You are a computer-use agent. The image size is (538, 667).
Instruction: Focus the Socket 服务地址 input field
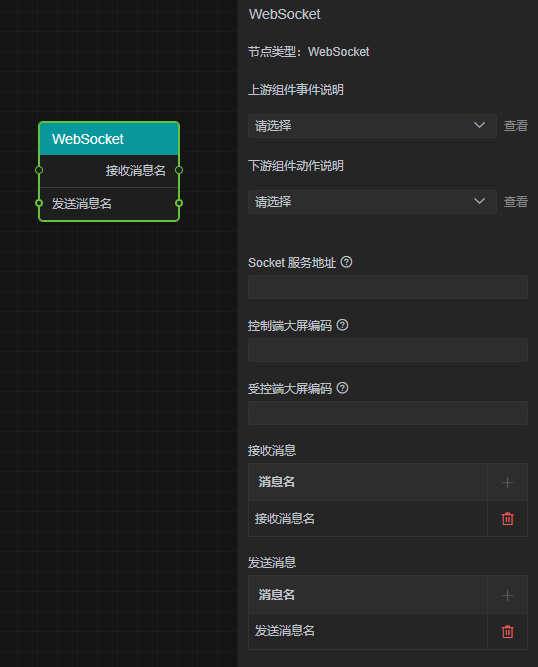tap(388, 287)
